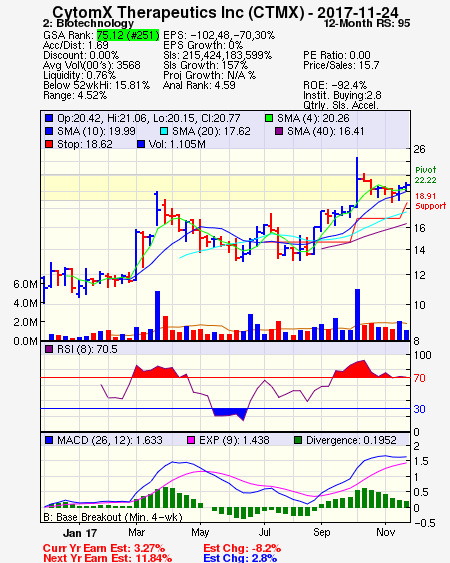Click the blue RSI 30 level label
The image size is (450, 563).
(x=419, y=409)
